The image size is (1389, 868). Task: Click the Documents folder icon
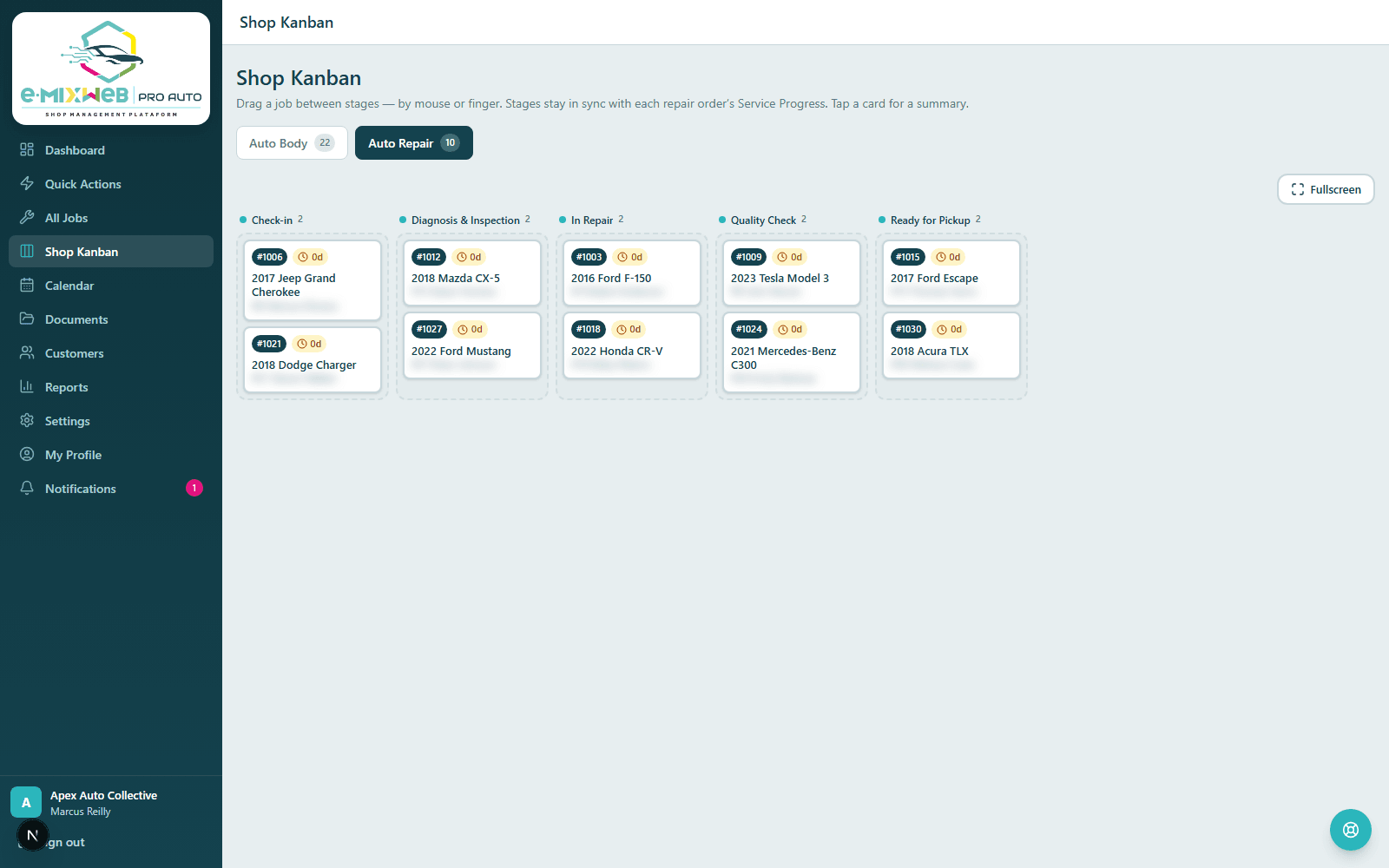pos(27,319)
